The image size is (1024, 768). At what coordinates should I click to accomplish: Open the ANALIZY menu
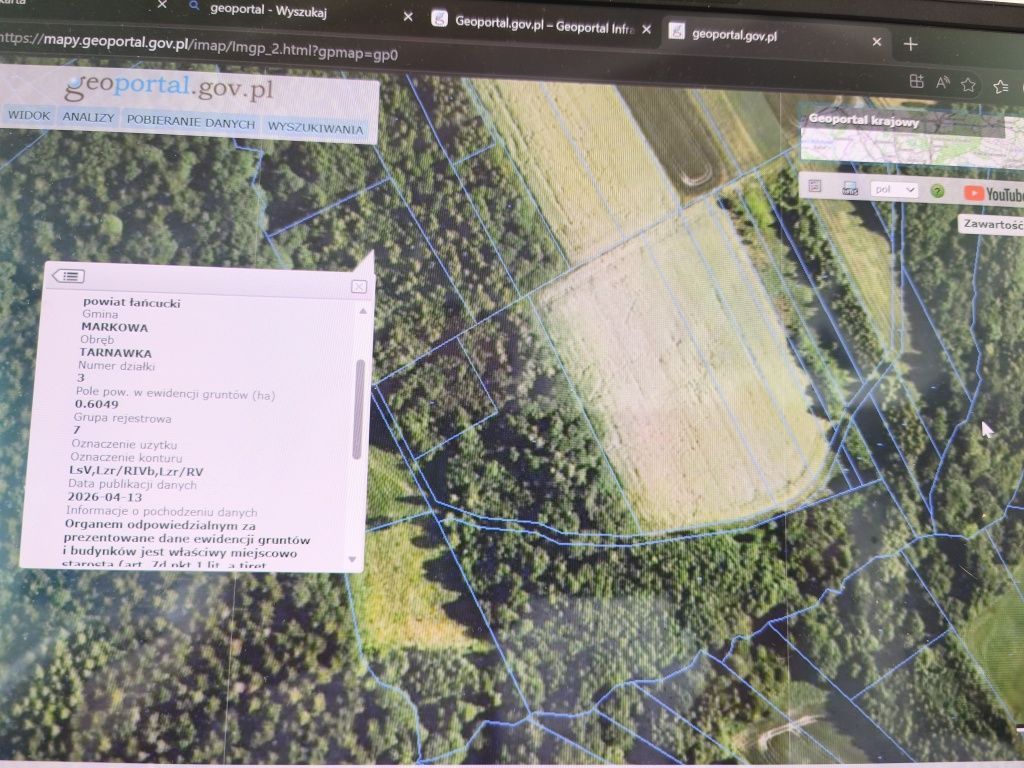point(88,118)
